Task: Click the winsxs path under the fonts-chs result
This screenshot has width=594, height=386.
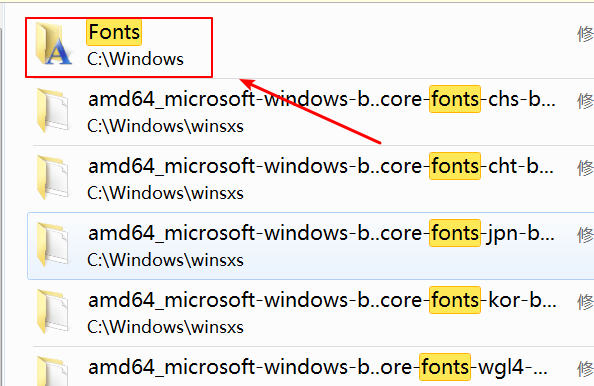Action: tap(165, 126)
